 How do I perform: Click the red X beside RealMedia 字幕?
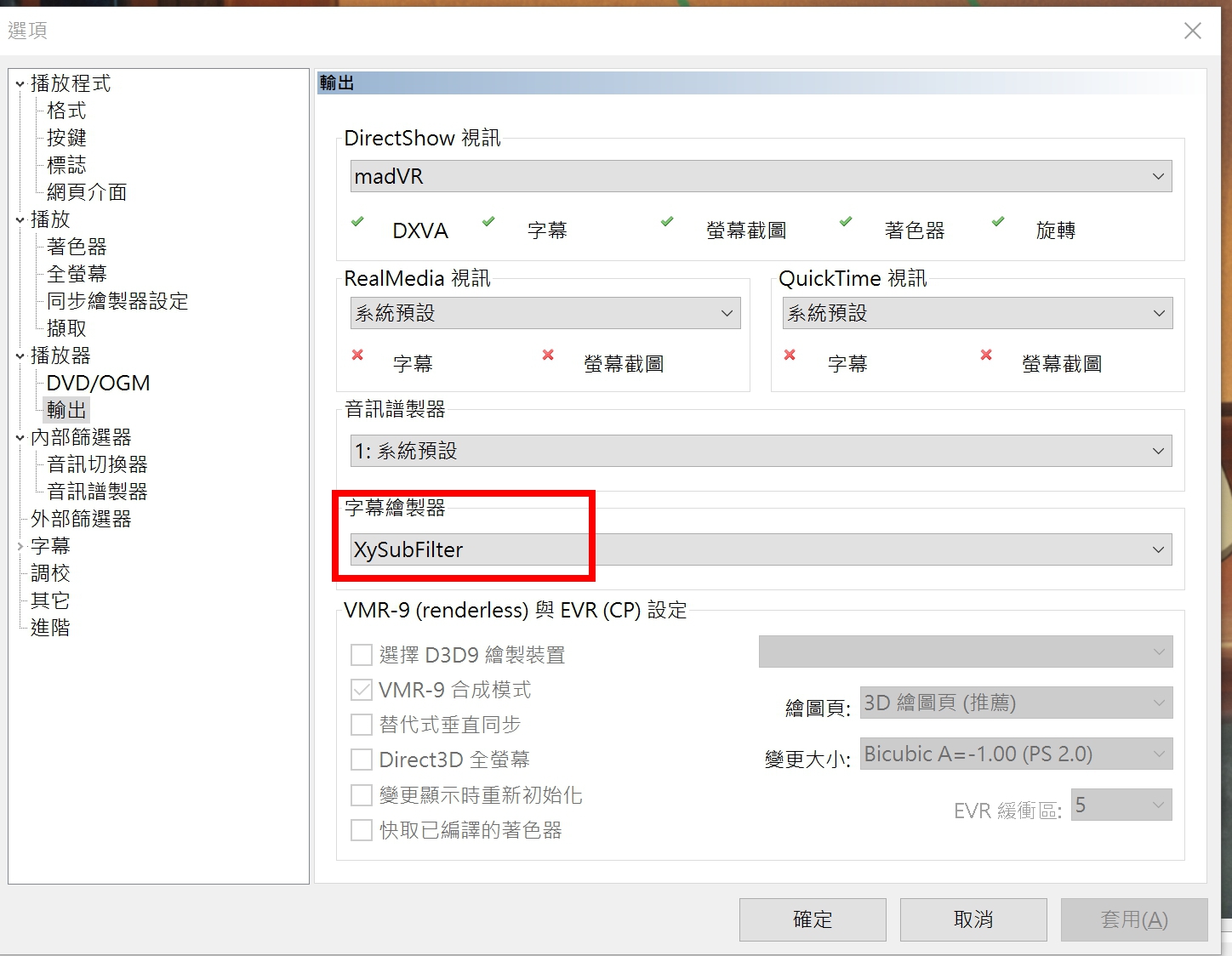pos(357,355)
